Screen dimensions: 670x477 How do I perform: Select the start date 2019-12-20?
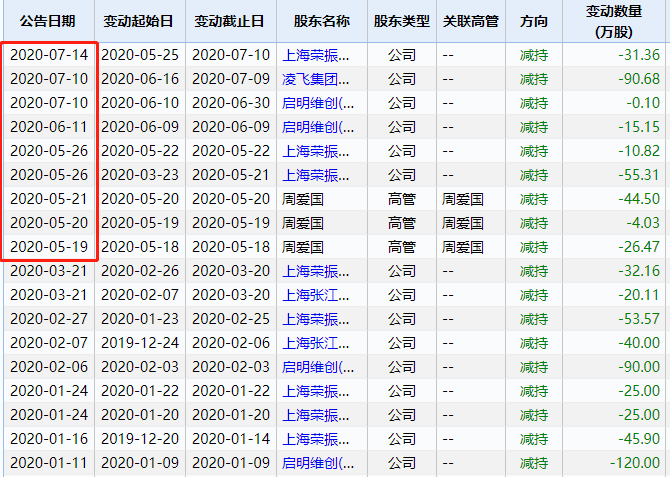coord(140,439)
